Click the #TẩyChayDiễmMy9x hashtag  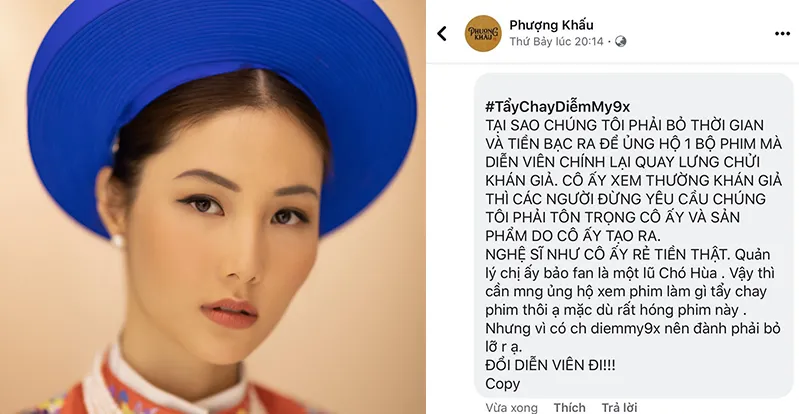557,107
